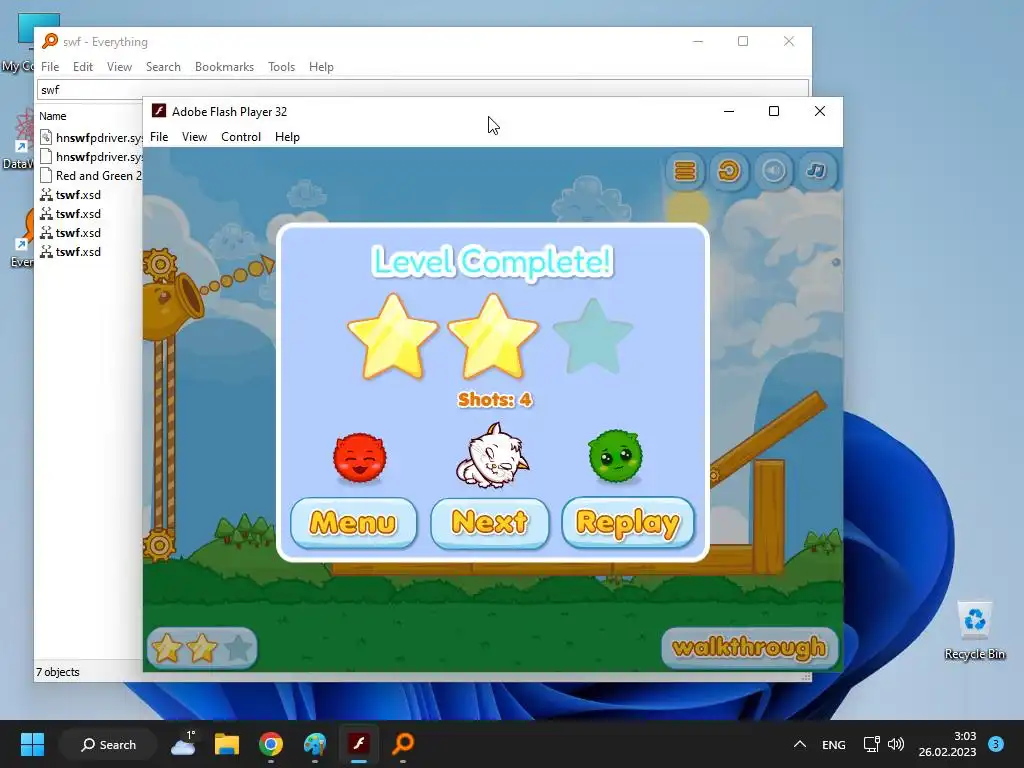The width and height of the screenshot is (1024, 768).
Task: Click the Menu button in Level Complete
Action: click(x=353, y=522)
